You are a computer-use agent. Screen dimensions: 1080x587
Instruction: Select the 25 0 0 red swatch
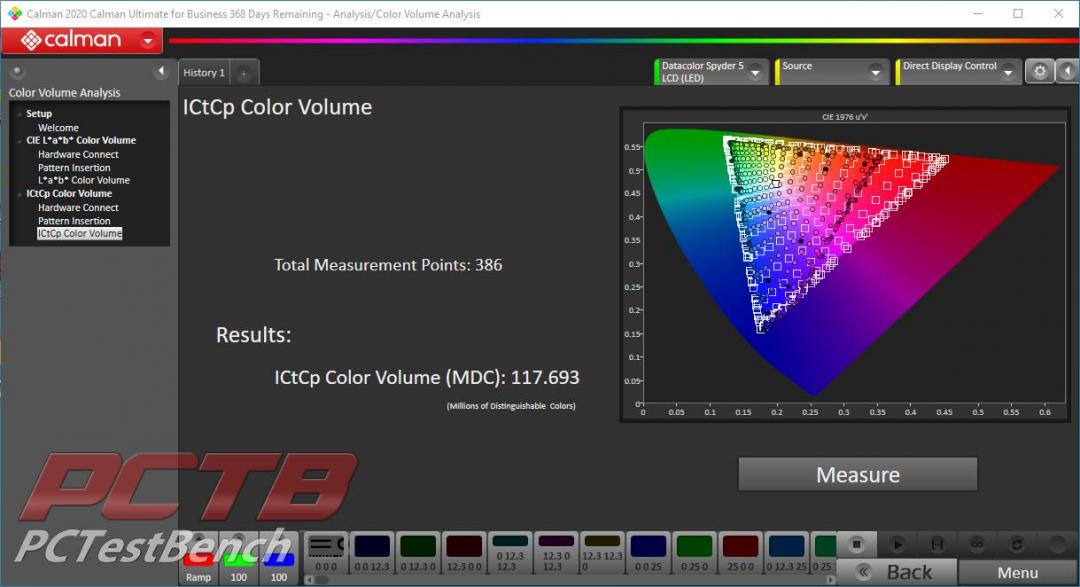pyautogui.click(x=740, y=553)
